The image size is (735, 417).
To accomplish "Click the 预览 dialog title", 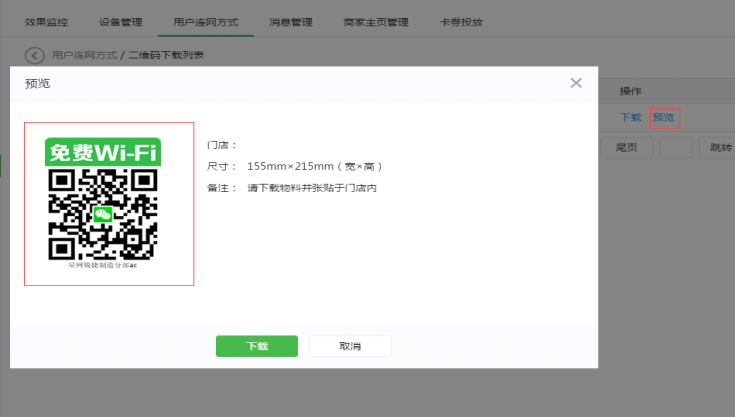I will point(38,83).
